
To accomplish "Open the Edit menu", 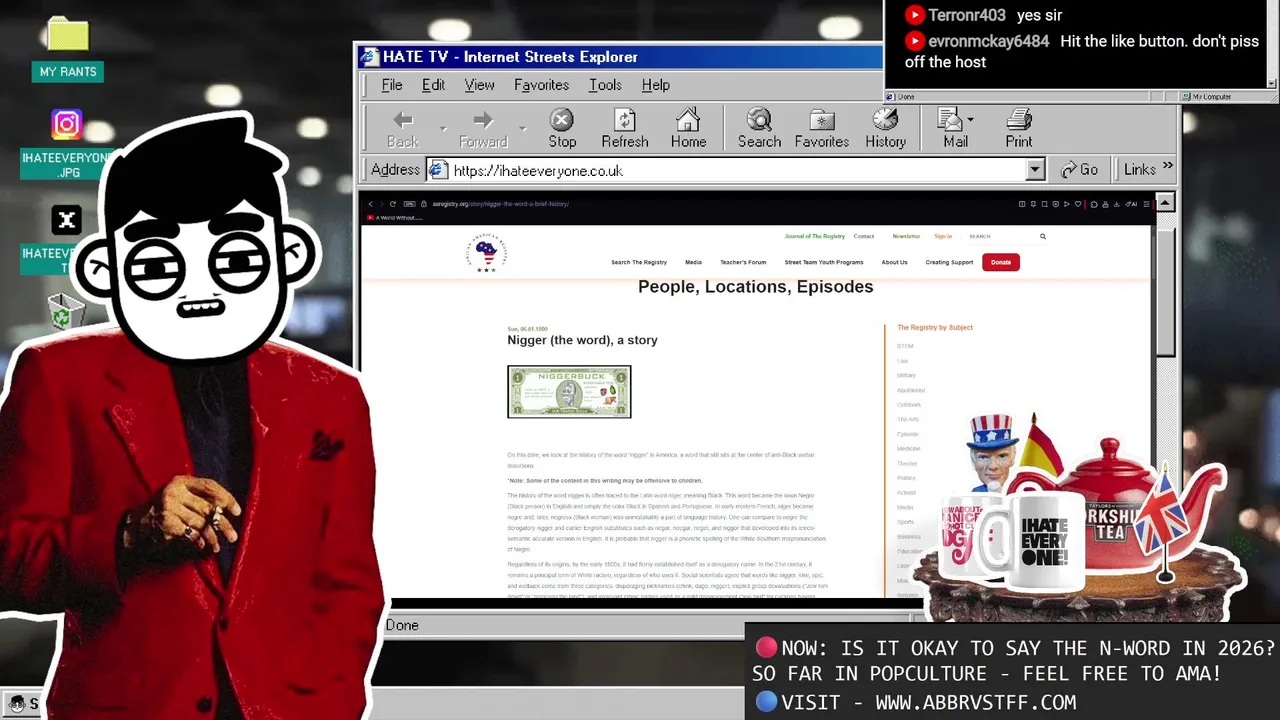I will [433, 85].
